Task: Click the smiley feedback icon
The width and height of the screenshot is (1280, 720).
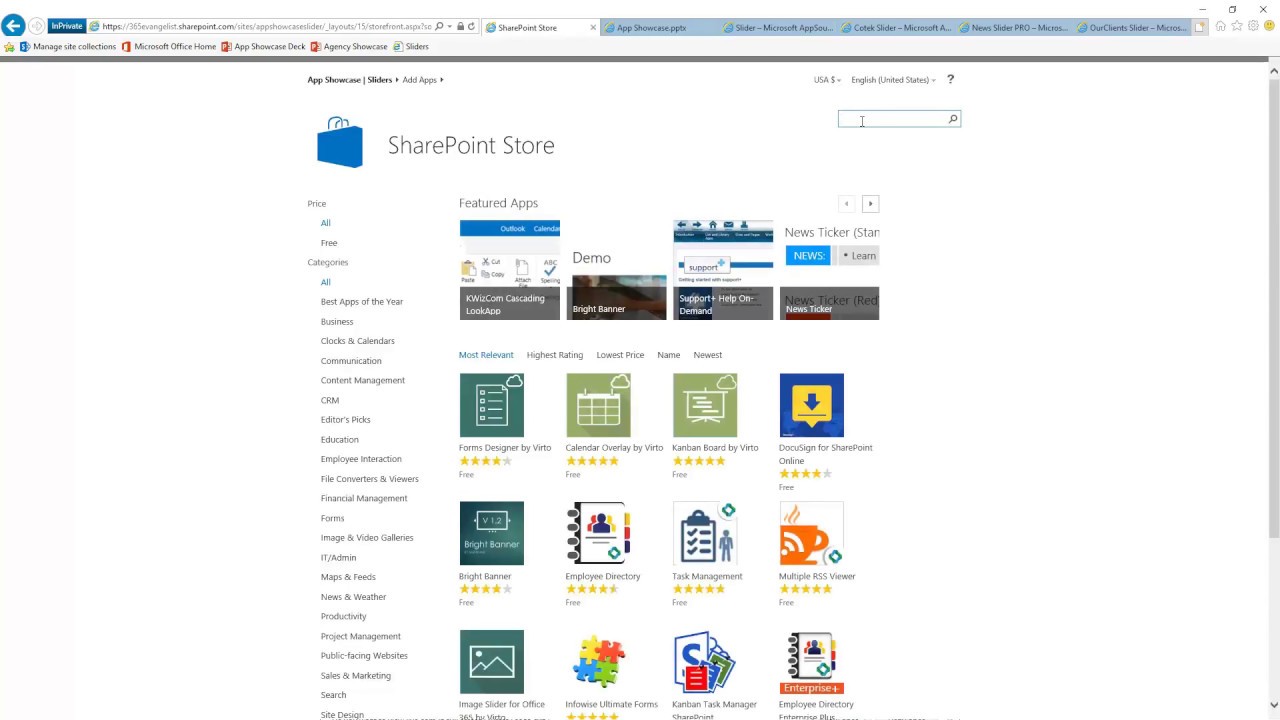Action: pos(1269,26)
